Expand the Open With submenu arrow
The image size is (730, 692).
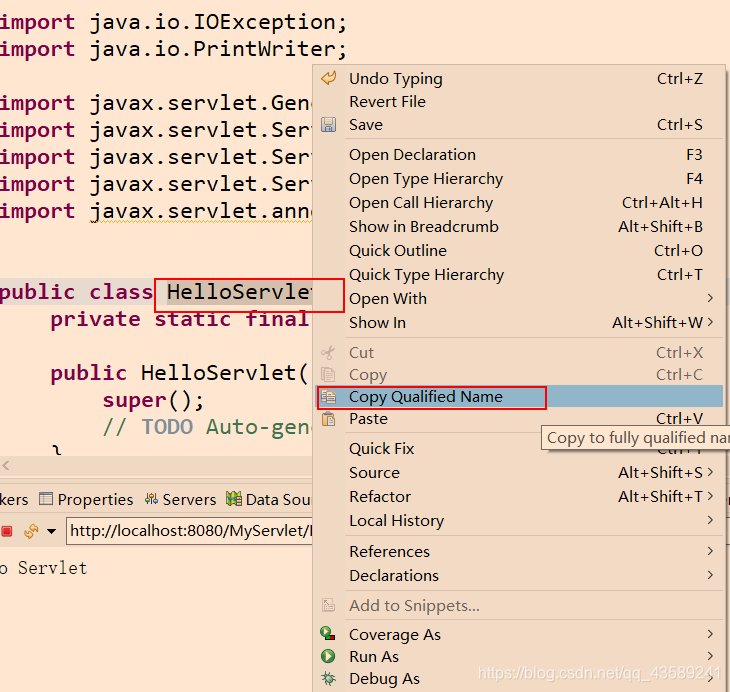pos(710,298)
